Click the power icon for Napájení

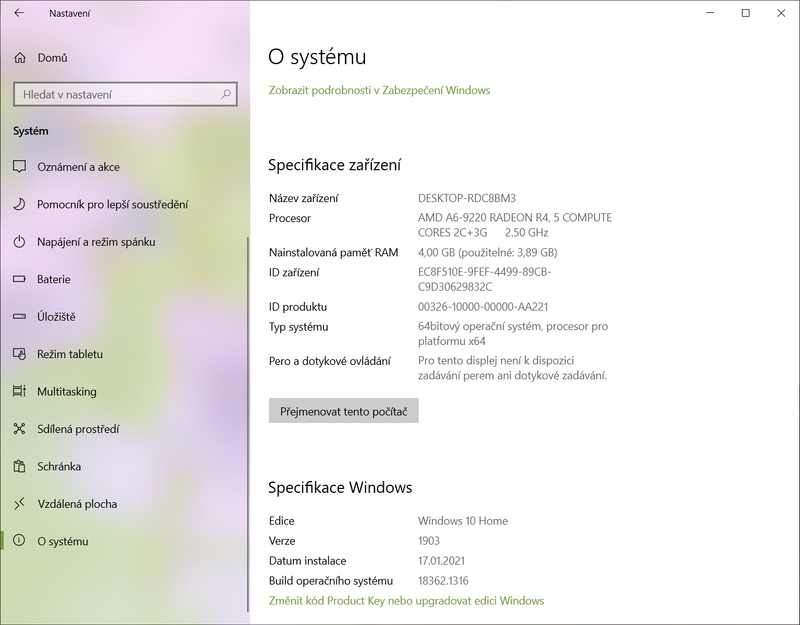click(x=19, y=242)
